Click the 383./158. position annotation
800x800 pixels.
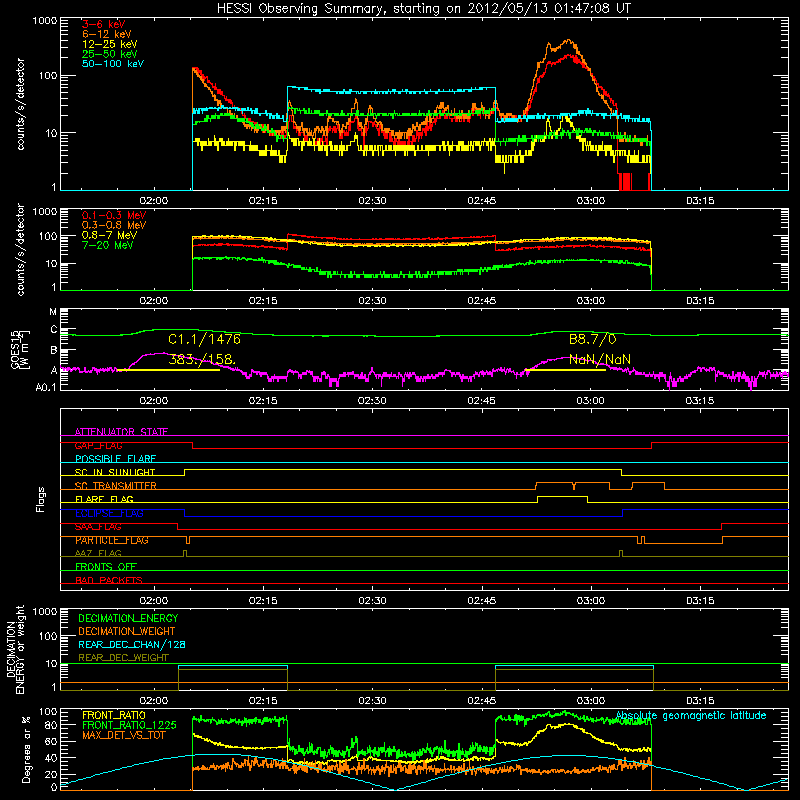(x=202, y=359)
